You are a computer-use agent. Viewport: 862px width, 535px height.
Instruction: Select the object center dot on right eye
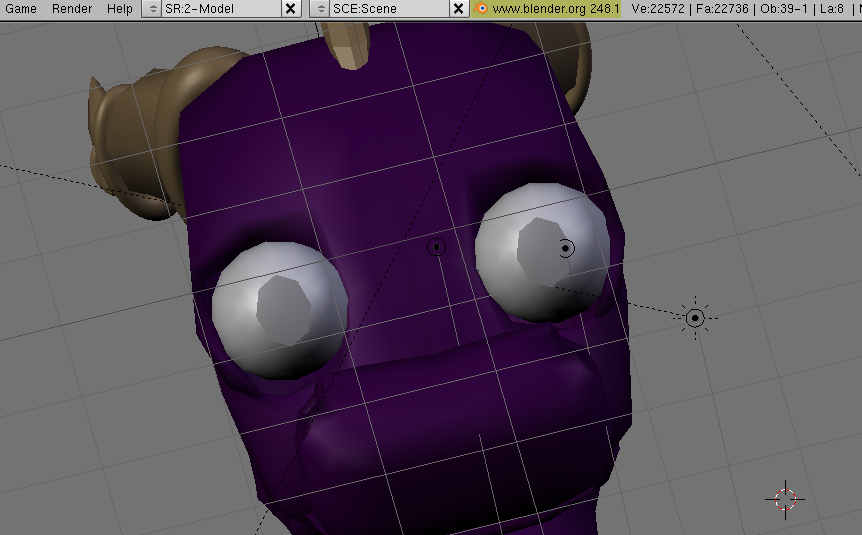566,249
